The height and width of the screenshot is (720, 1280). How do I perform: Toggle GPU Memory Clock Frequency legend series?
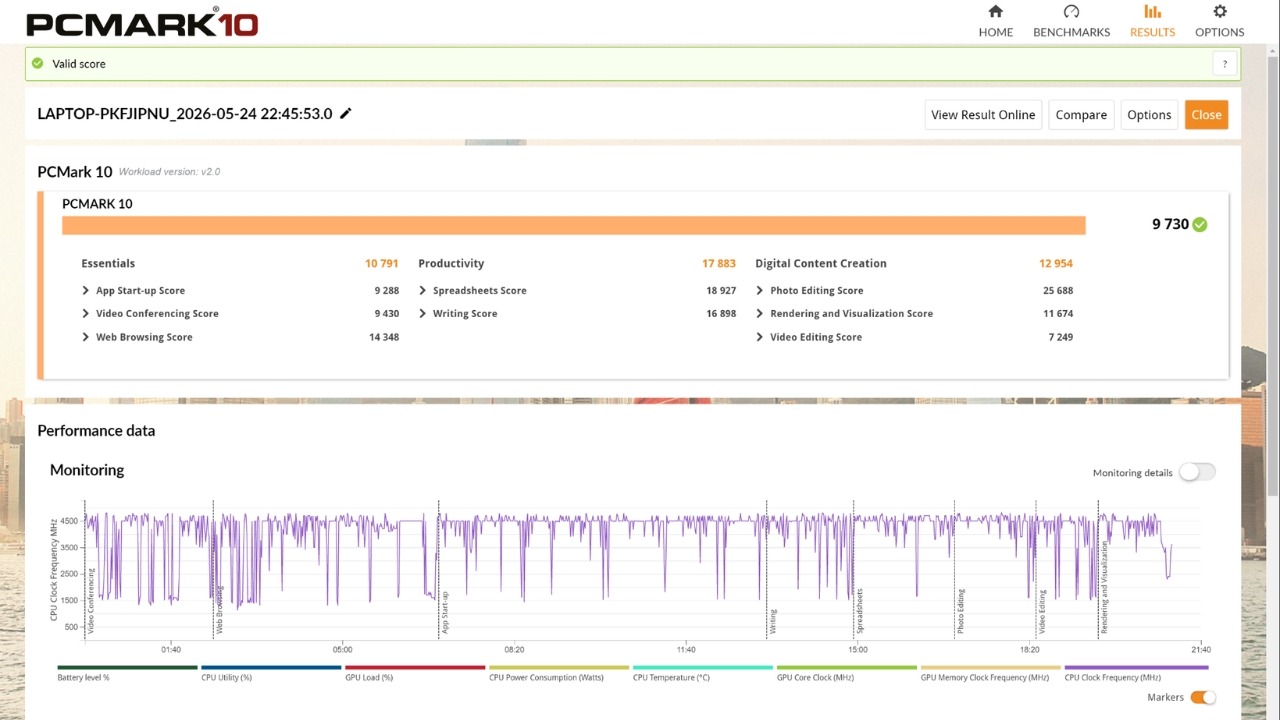coord(990,672)
